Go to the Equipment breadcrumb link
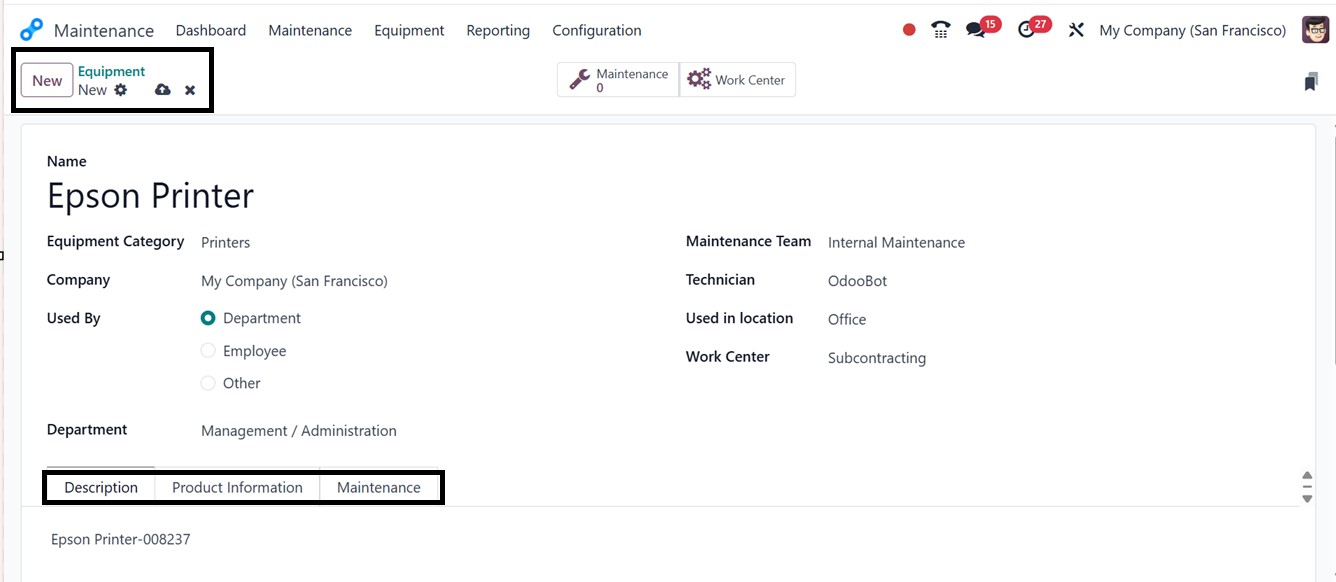Image resolution: width=1336 pixels, height=582 pixels. pyautogui.click(x=112, y=71)
